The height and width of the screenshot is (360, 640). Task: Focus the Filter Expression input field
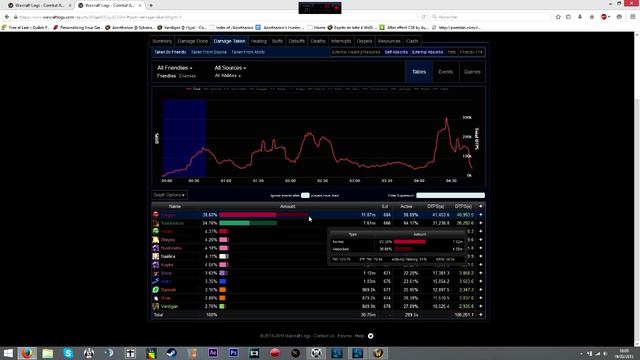[450, 196]
